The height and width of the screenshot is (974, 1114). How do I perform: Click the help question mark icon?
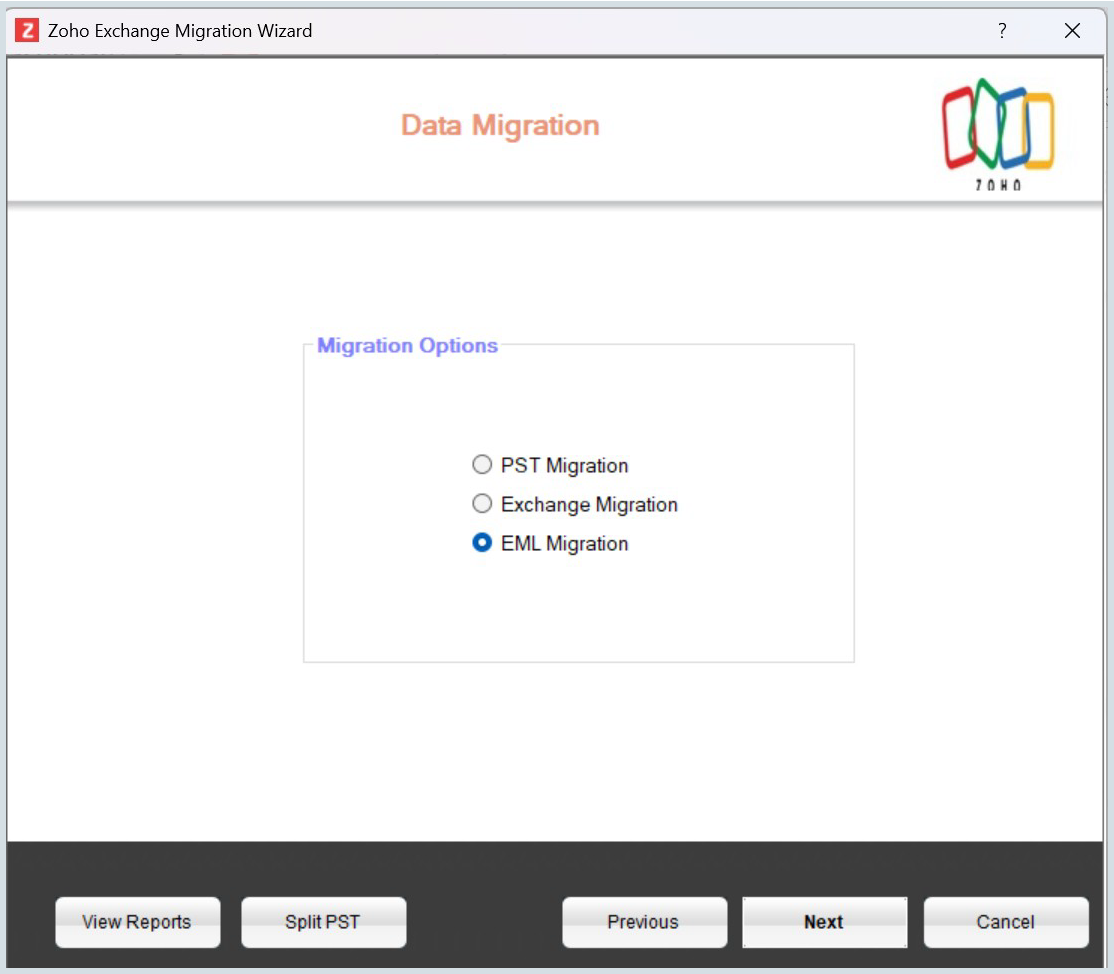[x=1002, y=31]
